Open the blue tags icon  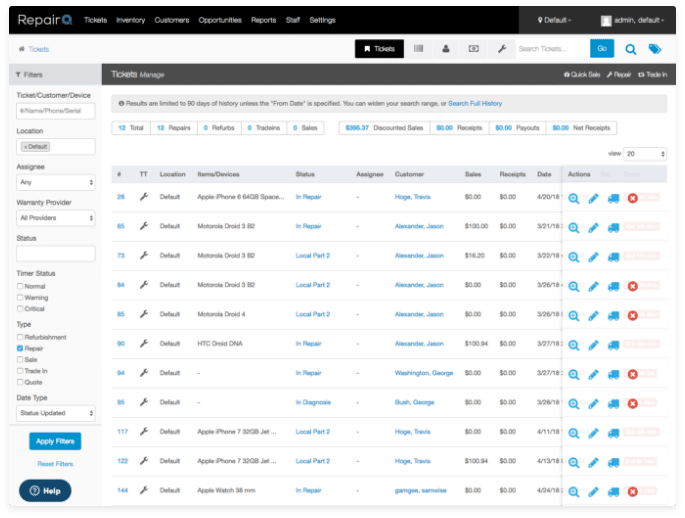655,48
